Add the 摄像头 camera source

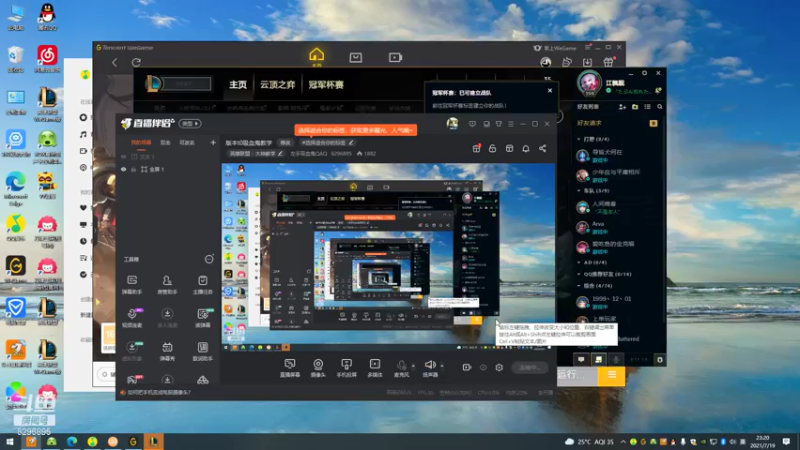[x=318, y=368]
